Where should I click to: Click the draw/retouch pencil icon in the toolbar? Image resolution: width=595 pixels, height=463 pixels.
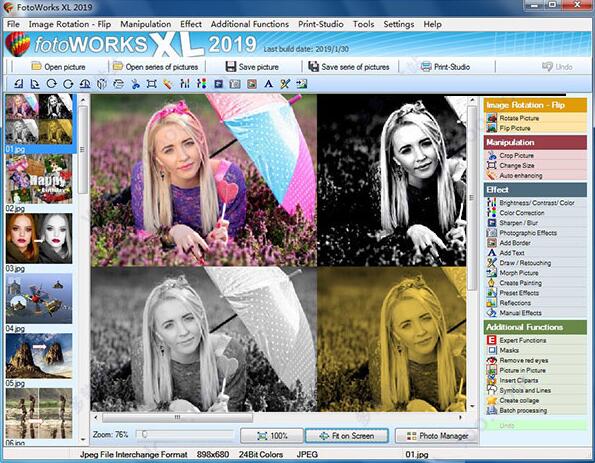285,83
